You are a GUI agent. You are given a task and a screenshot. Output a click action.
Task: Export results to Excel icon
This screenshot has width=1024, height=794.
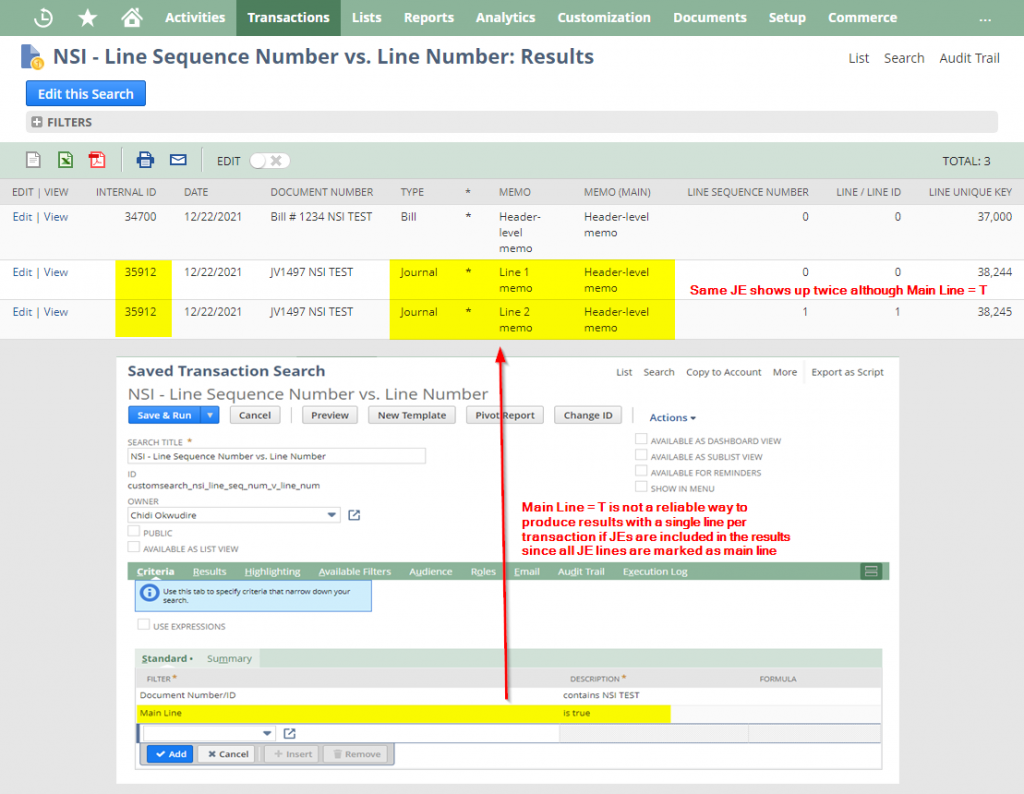[65, 160]
